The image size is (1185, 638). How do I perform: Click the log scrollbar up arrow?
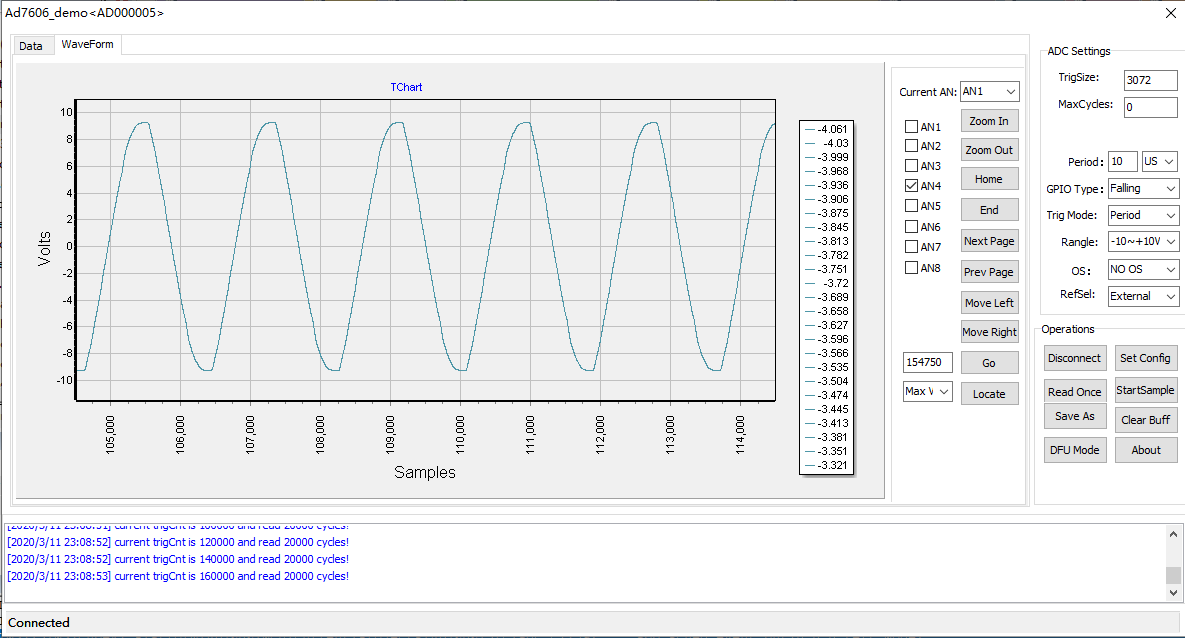coord(1173,534)
